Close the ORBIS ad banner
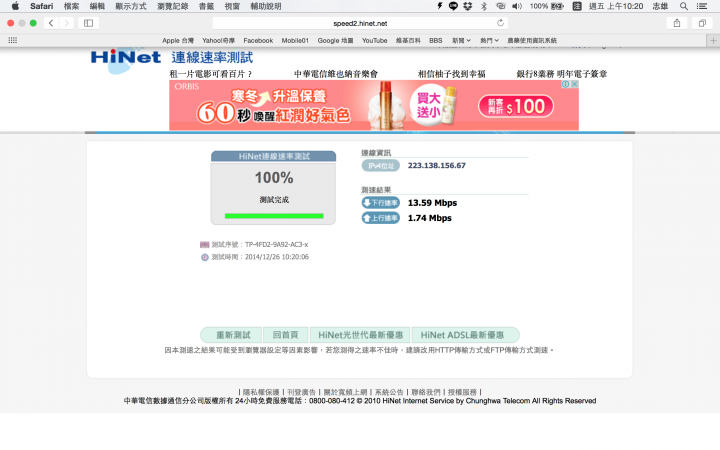This screenshot has width=720, height=450. pos(574,84)
